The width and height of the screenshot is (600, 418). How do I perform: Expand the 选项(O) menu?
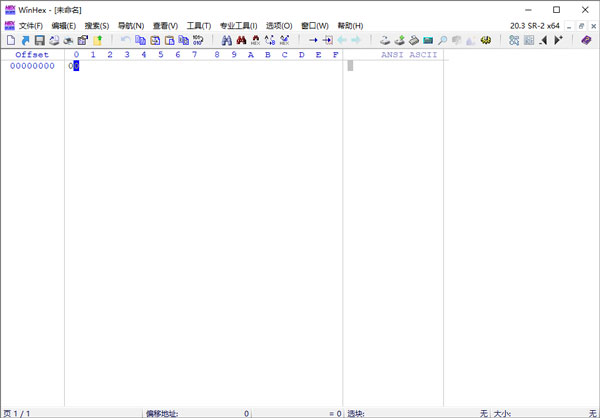tap(279, 26)
